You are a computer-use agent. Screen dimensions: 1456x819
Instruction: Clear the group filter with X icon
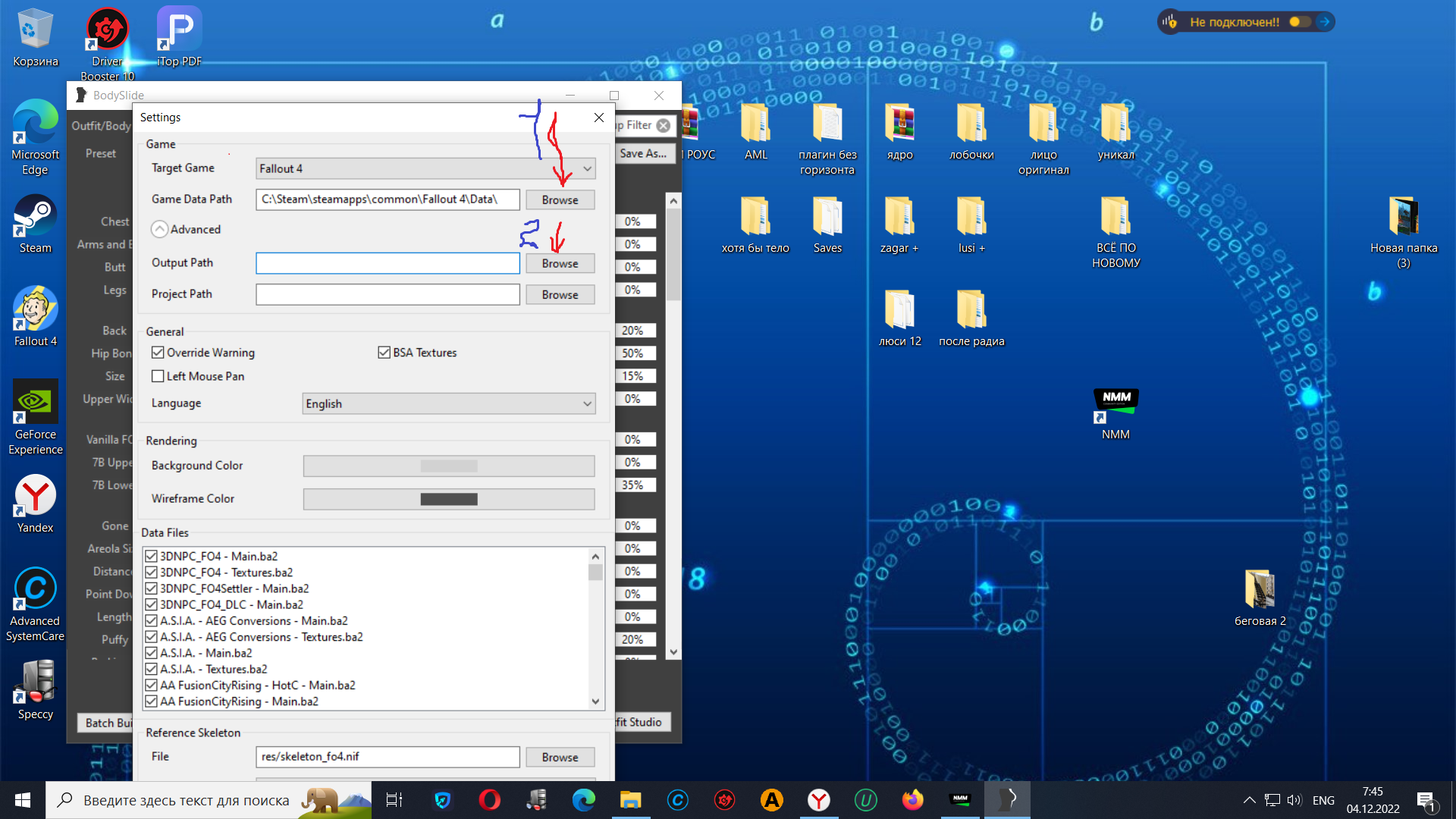click(x=664, y=125)
